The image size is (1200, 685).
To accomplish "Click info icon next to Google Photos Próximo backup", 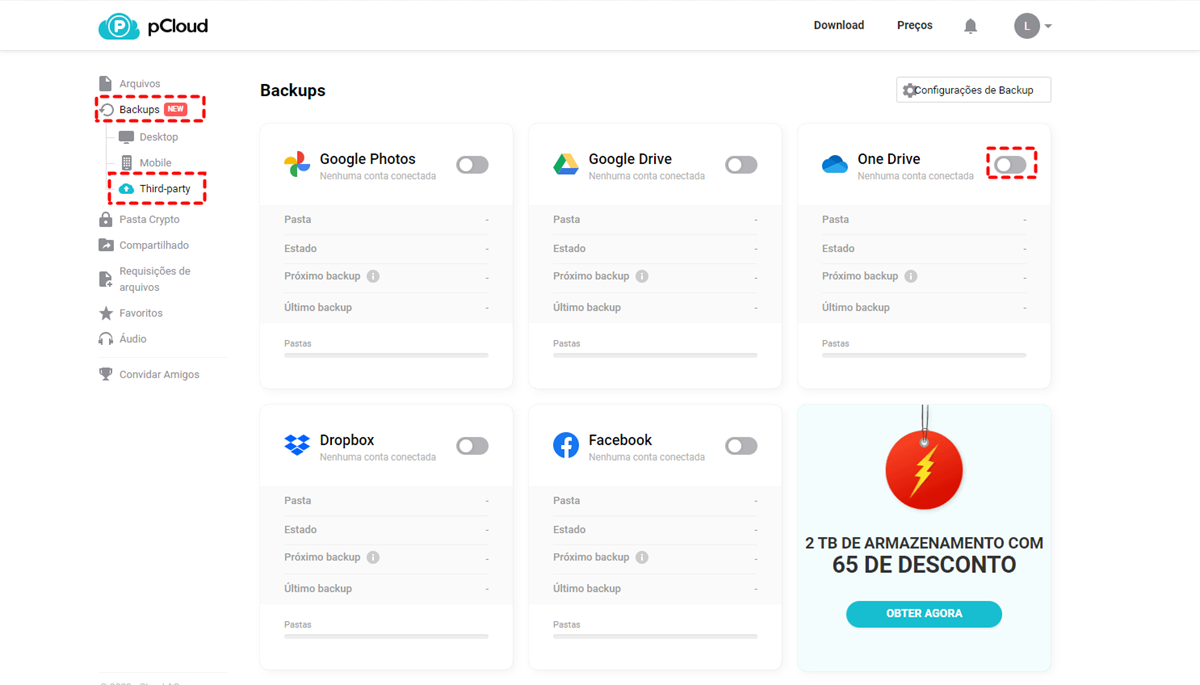I will [x=373, y=276].
